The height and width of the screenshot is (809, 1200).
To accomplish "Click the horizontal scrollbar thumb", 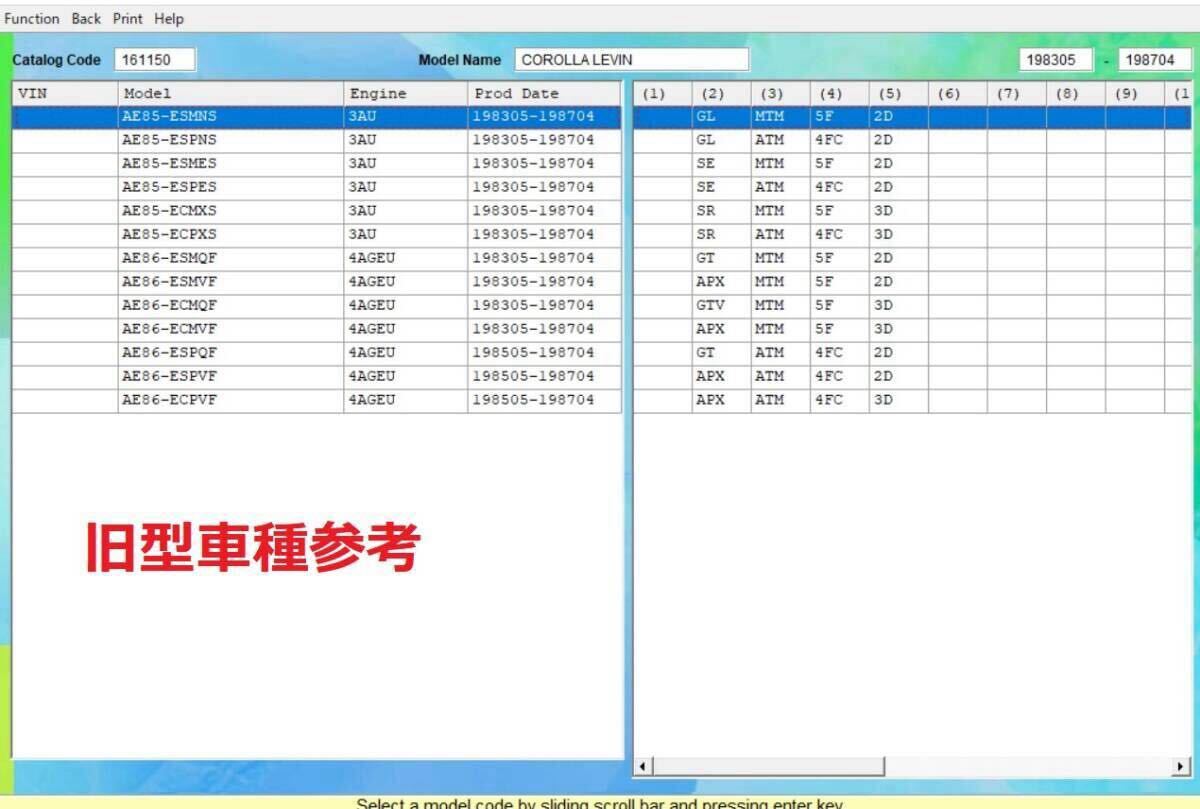I will (769, 767).
